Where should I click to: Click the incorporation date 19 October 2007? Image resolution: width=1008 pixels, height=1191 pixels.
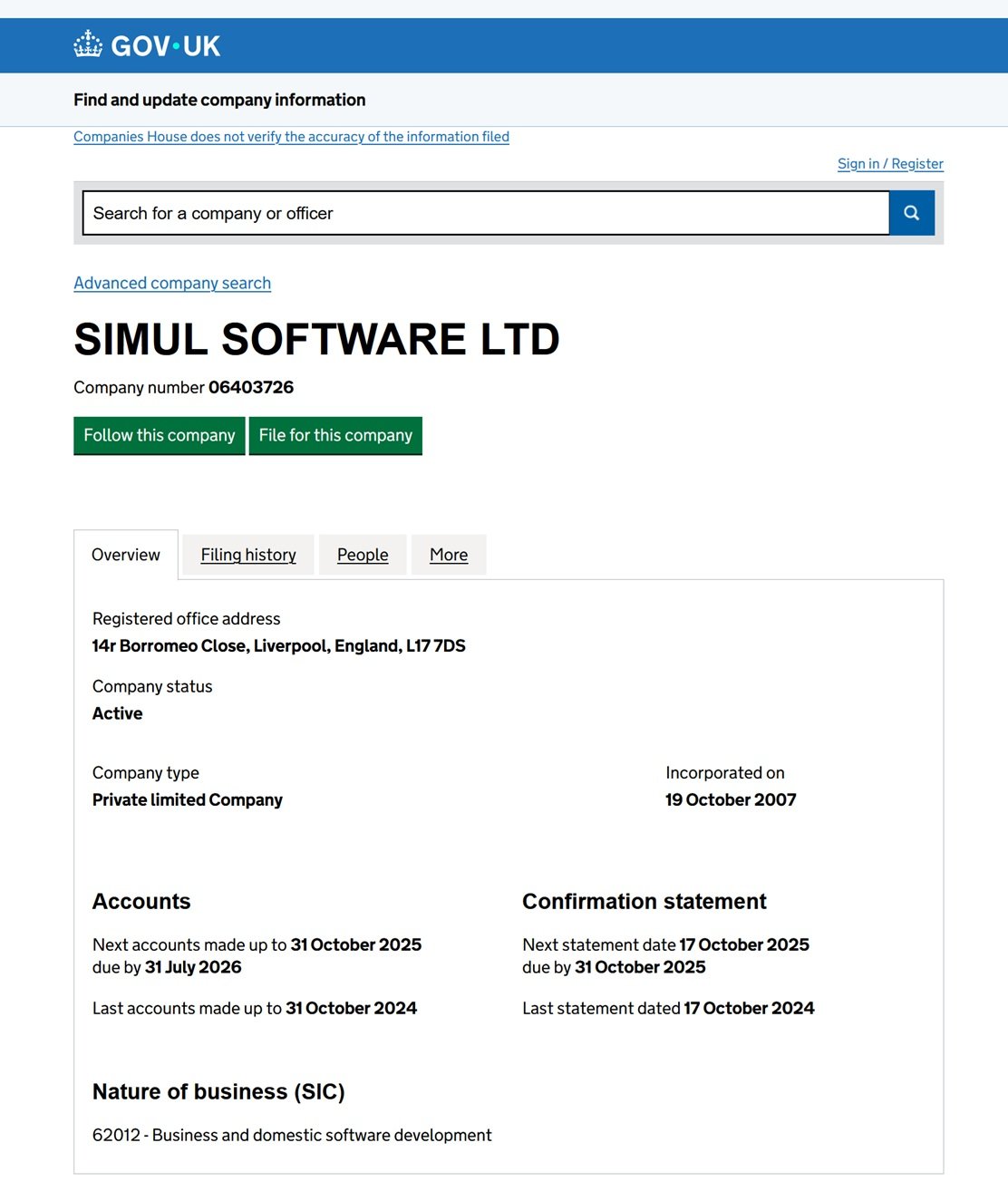(x=730, y=799)
